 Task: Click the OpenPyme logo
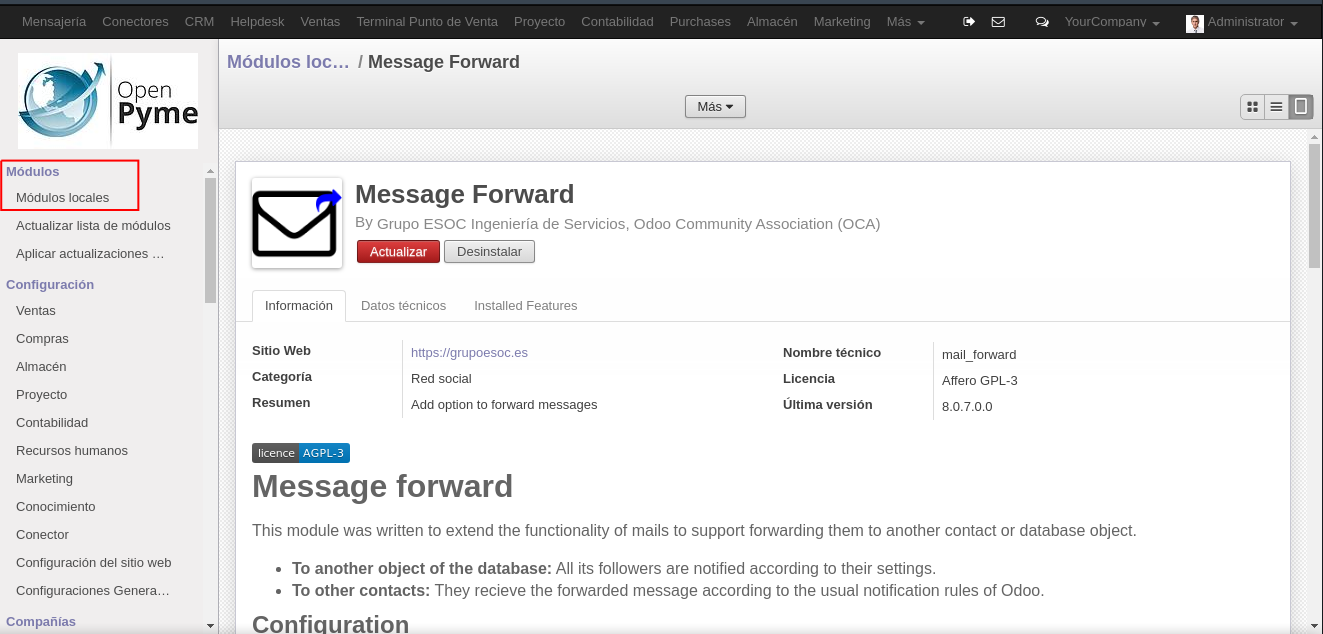pos(108,101)
